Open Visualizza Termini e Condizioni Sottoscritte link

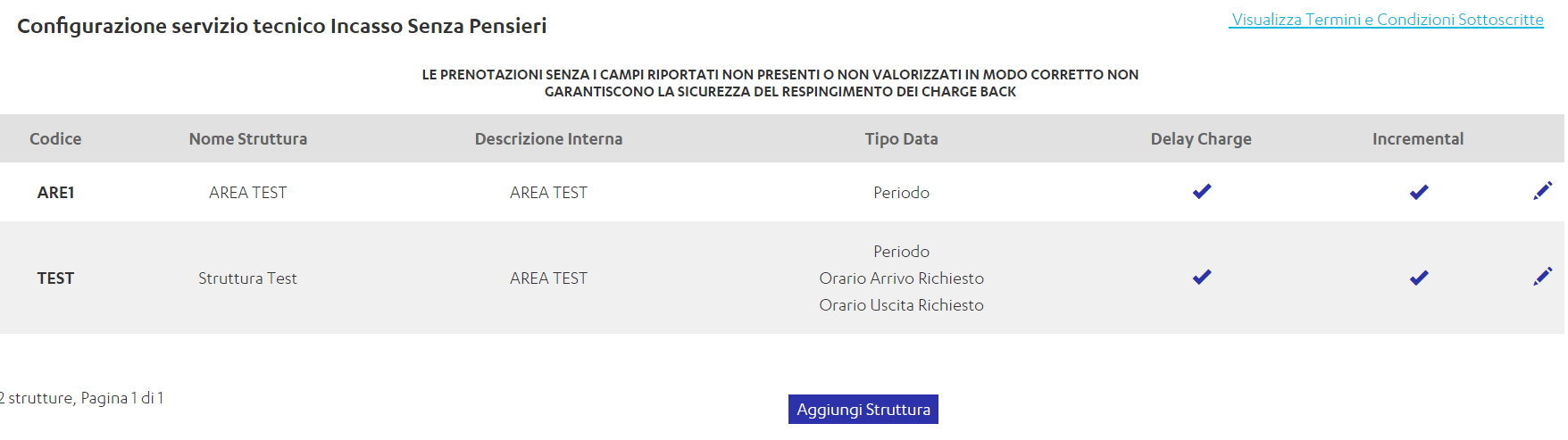click(1386, 20)
